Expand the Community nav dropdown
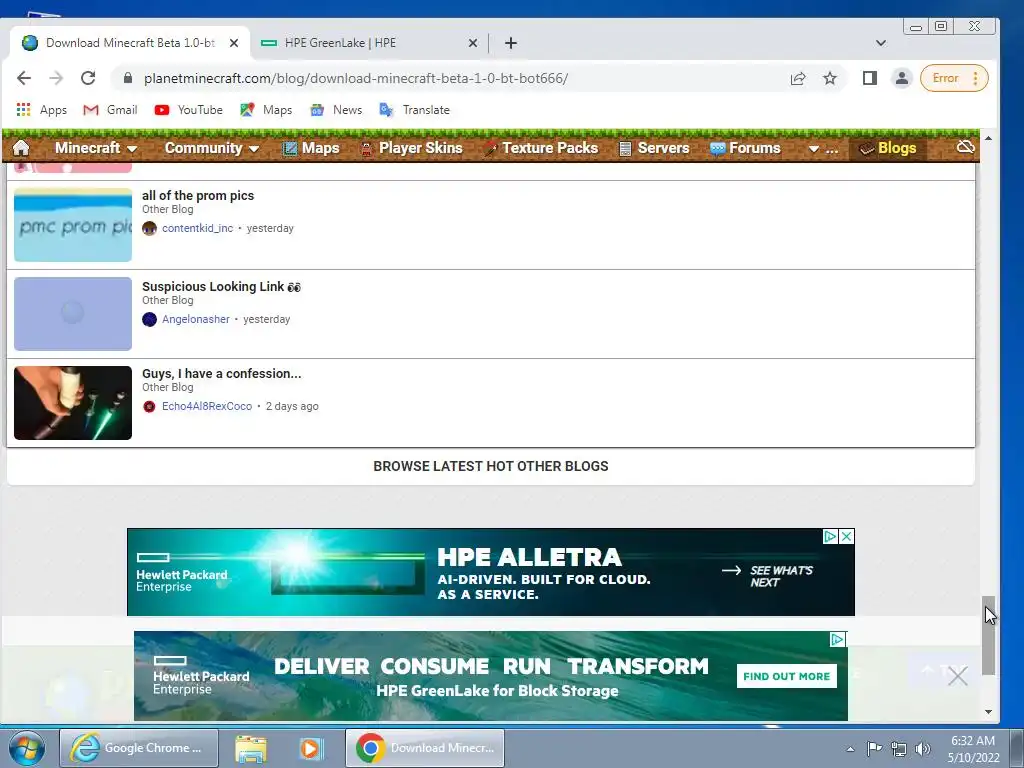 click(212, 148)
